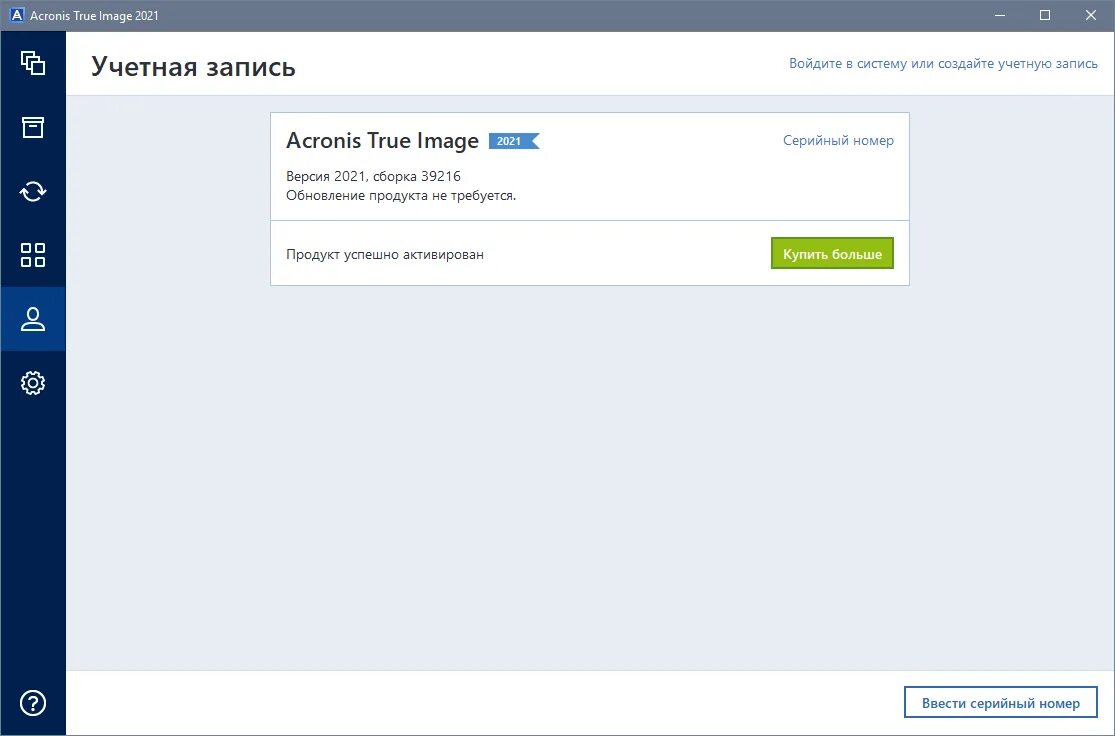
Task: Open the Tools grid icon
Action: [x=33, y=255]
